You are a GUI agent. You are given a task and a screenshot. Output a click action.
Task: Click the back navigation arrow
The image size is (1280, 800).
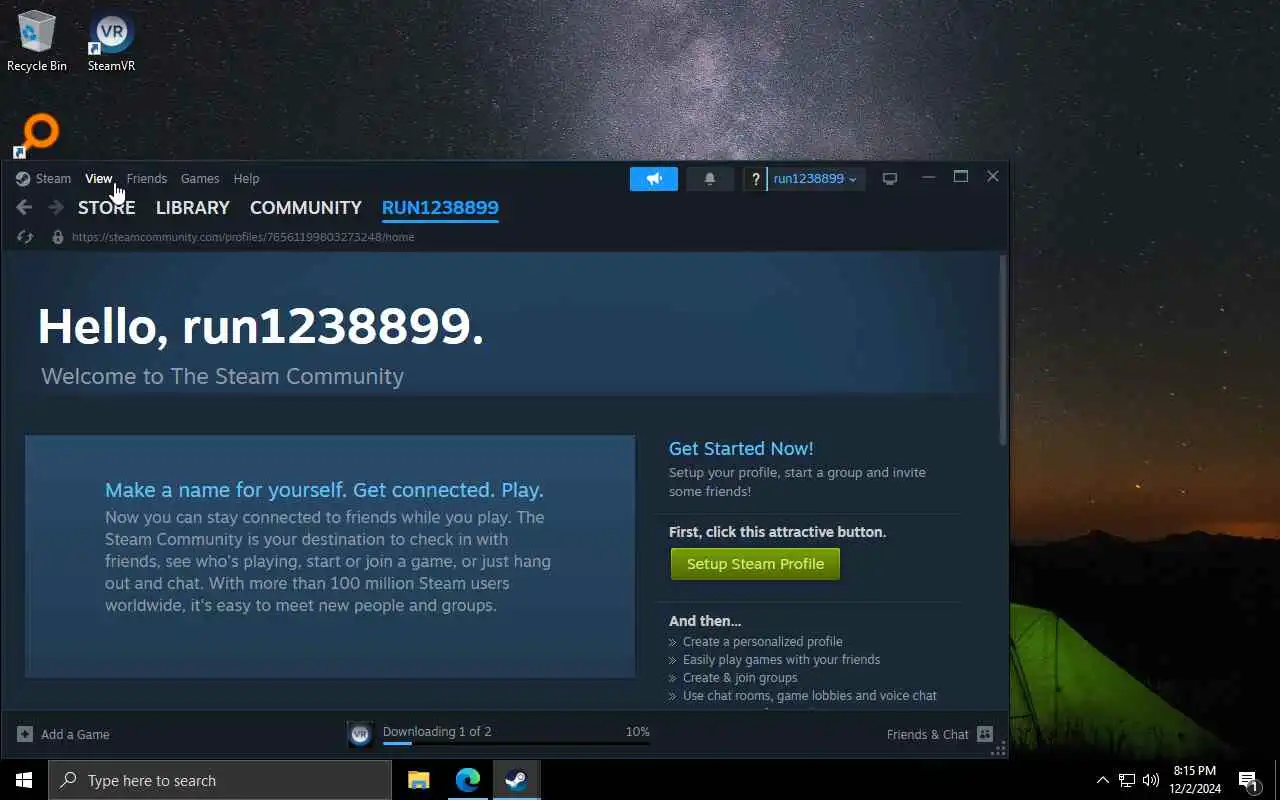25,208
